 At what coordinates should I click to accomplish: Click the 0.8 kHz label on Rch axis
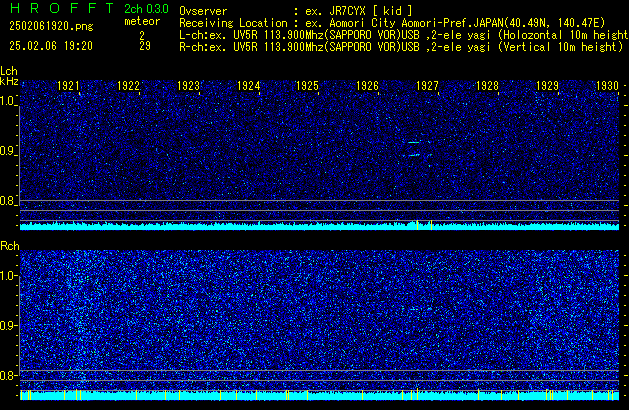(7, 375)
